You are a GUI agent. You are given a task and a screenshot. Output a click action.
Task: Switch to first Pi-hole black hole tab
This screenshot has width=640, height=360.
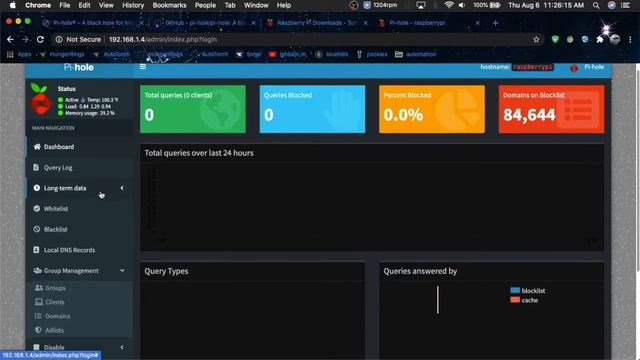point(93,23)
